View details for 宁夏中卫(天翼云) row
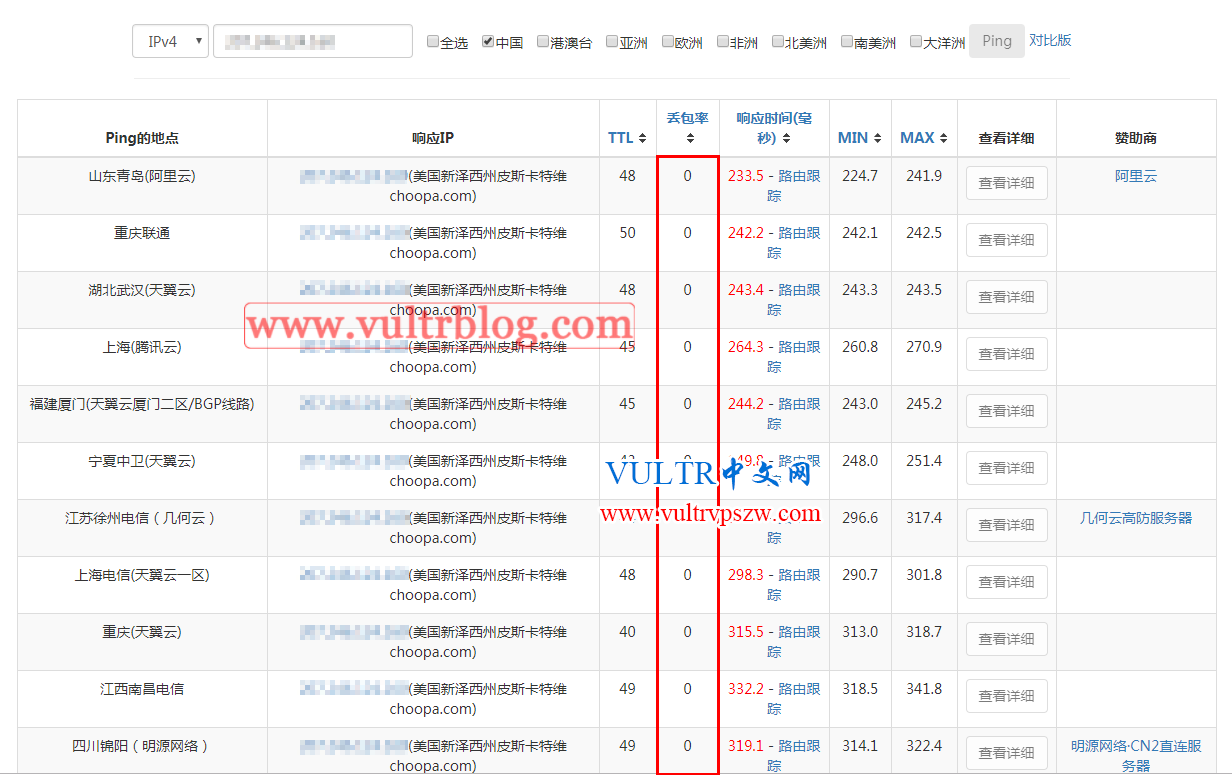Viewport: 1232px width, 775px height. [x=1006, y=468]
